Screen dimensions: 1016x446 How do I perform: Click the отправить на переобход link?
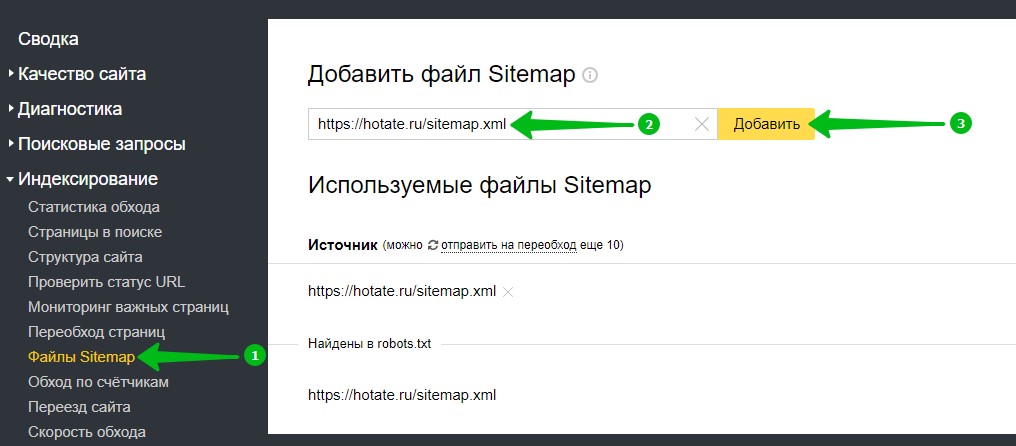coord(509,246)
